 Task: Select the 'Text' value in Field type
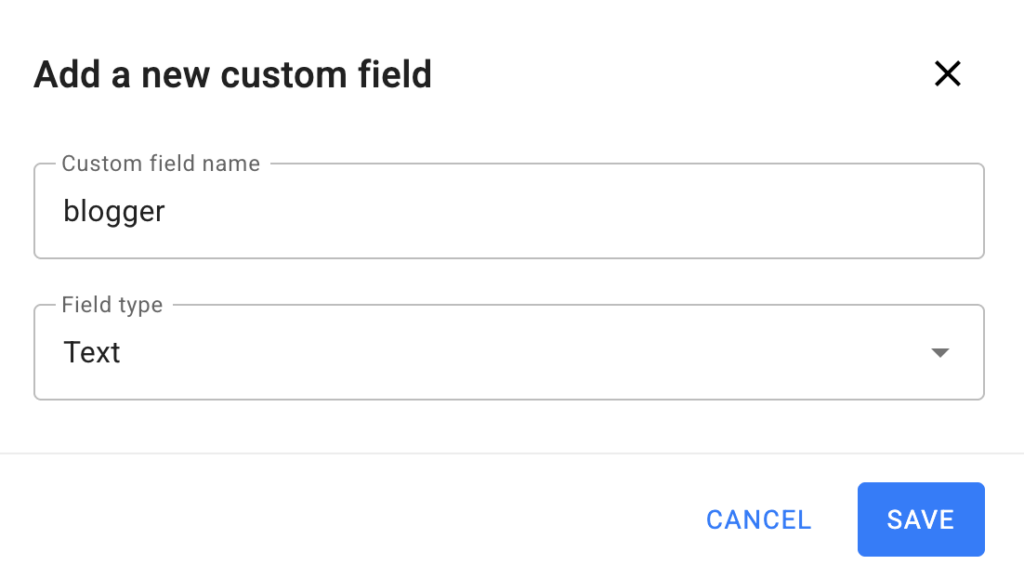92,353
